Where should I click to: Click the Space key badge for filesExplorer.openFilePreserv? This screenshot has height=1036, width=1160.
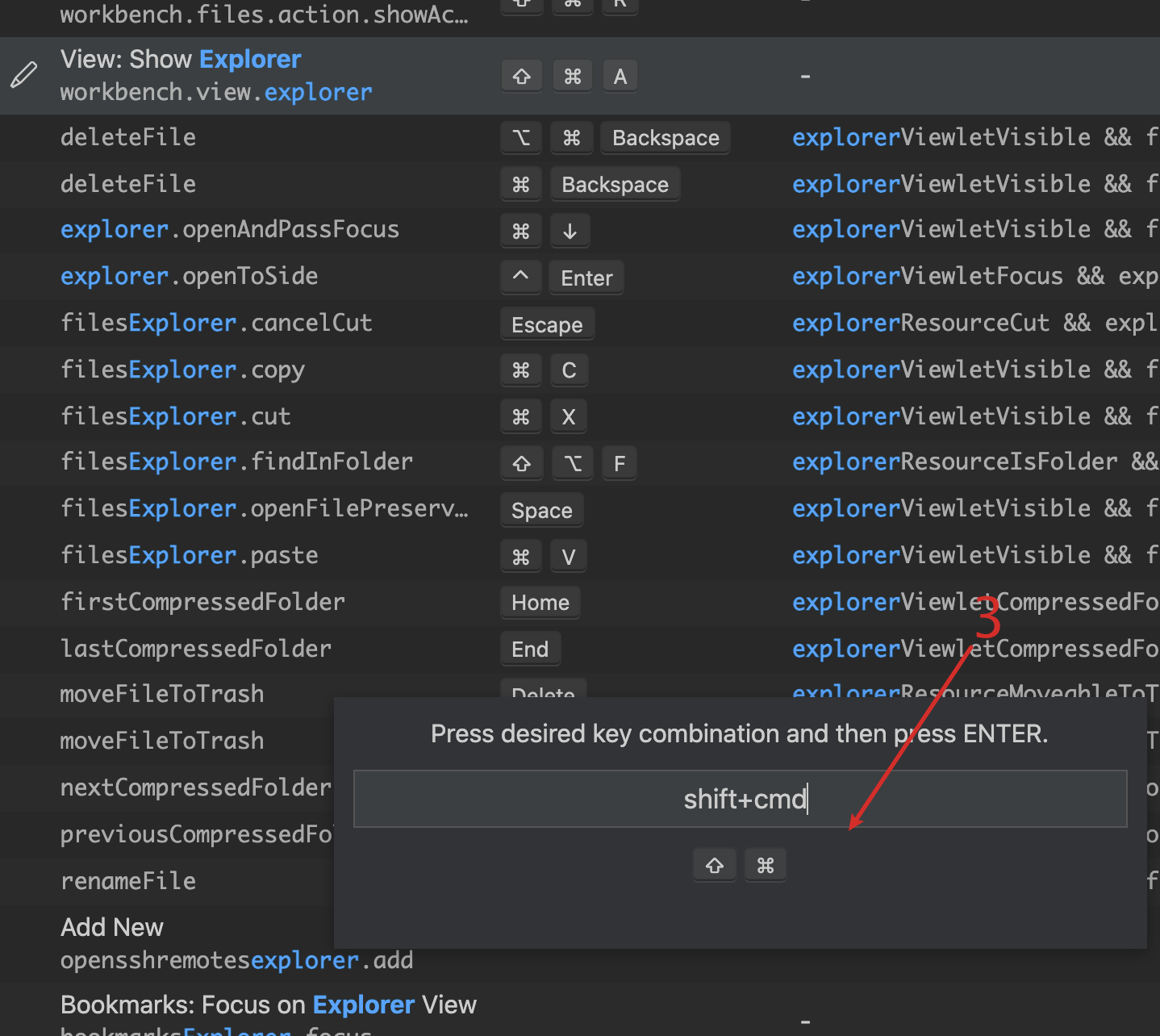[x=541, y=509]
